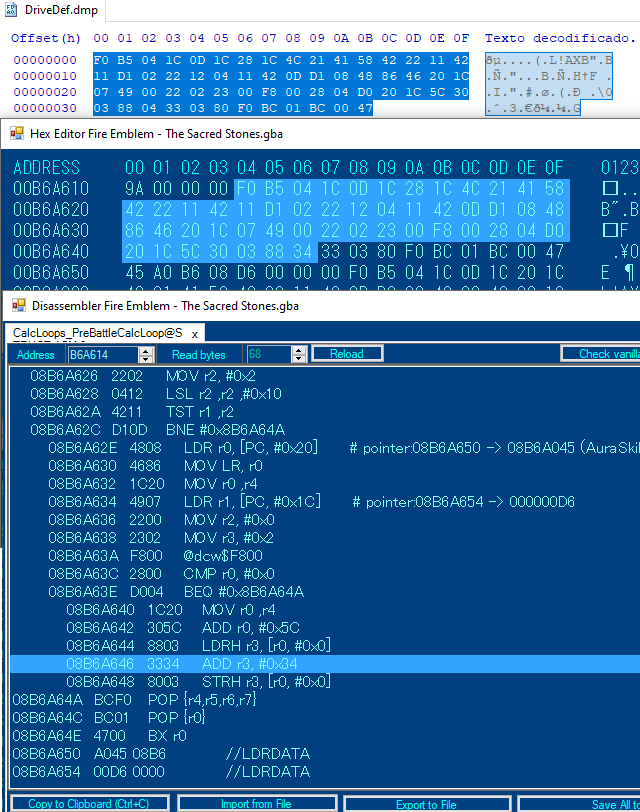This screenshot has width=640, height=812.
Task: Close the CalcLoops_PreBattleCalcLoop tab with x
Action: pyautogui.click(x=194, y=333)
